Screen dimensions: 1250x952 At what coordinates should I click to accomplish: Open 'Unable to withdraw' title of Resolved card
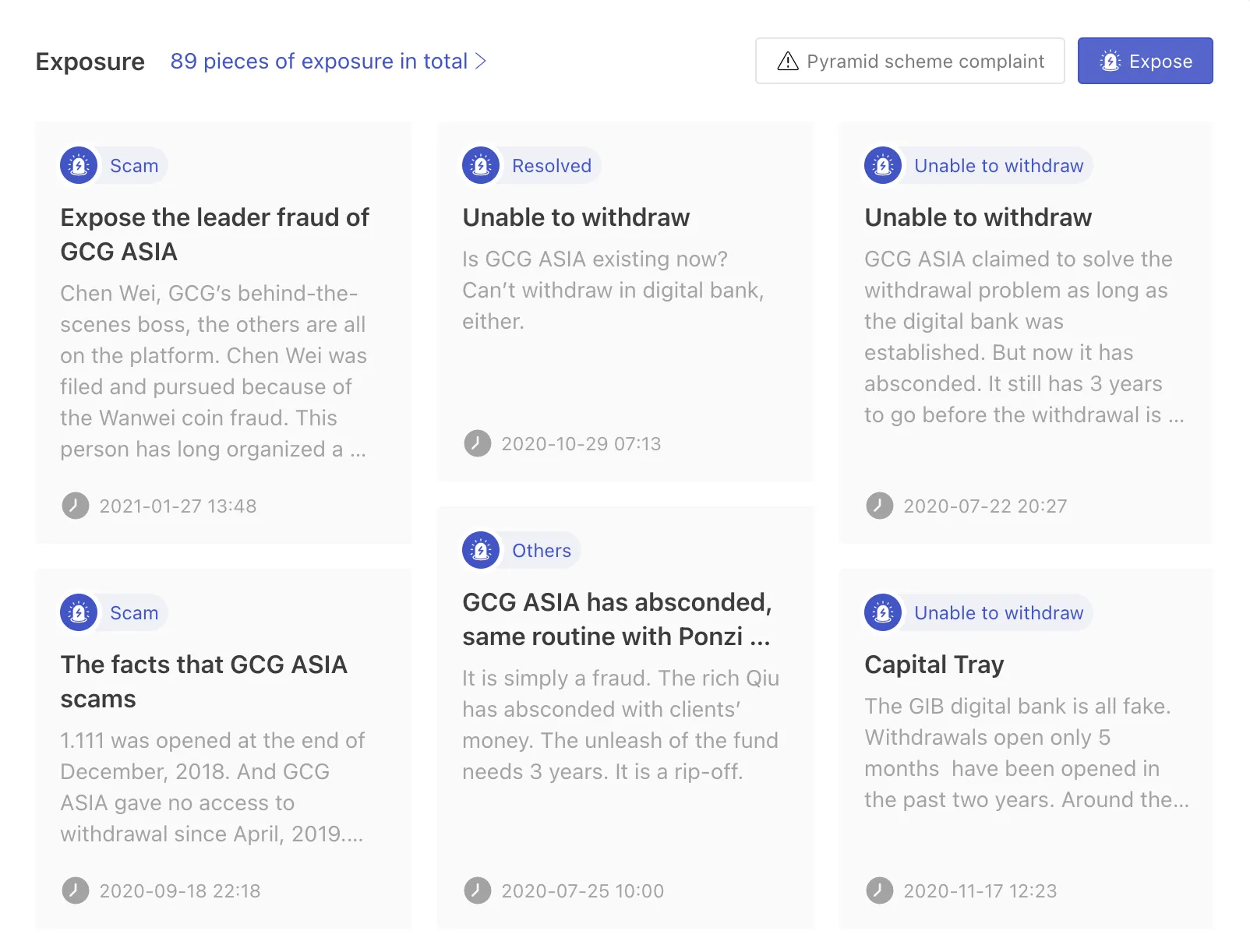[576, 217]
